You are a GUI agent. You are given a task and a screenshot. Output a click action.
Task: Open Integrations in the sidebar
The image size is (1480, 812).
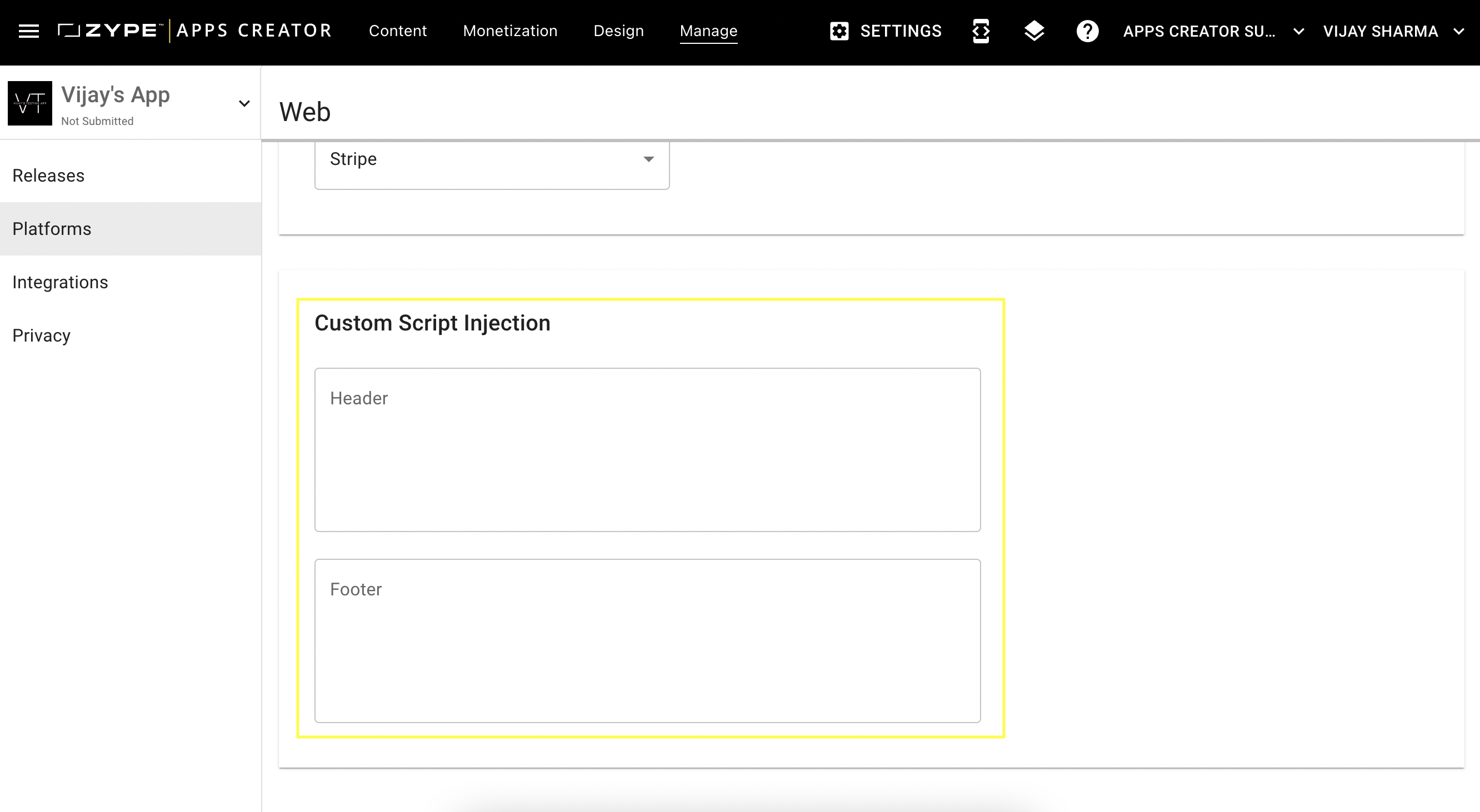click(x=131, y=282)
